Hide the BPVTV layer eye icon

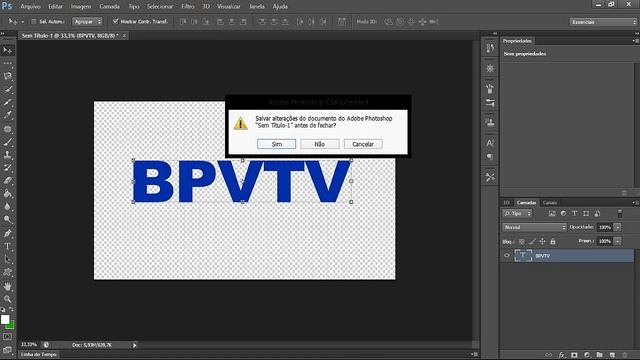pos(507,256)
